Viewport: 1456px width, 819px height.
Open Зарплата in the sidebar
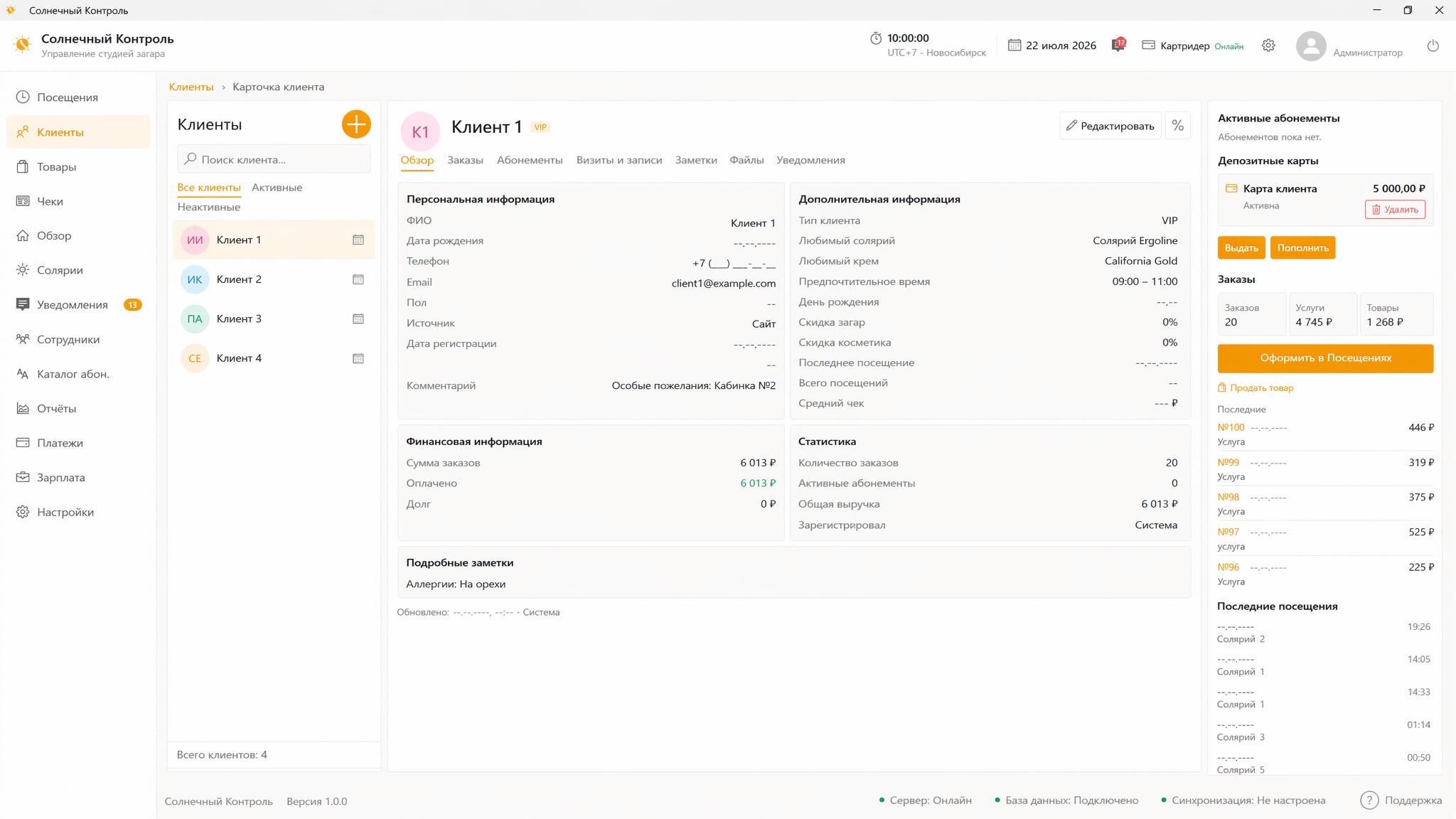(x=78, y=478)
